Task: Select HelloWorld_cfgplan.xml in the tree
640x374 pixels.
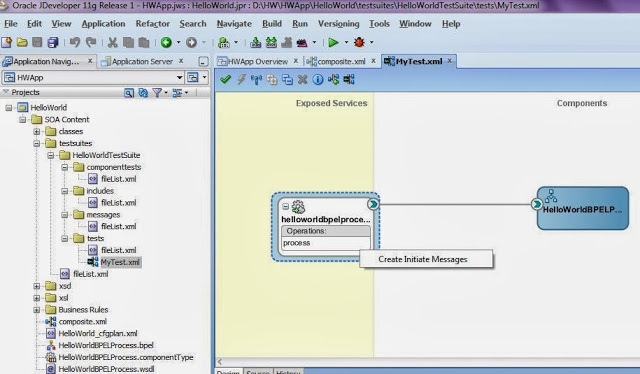Action: pyautogui.click(x=98, y=334)
